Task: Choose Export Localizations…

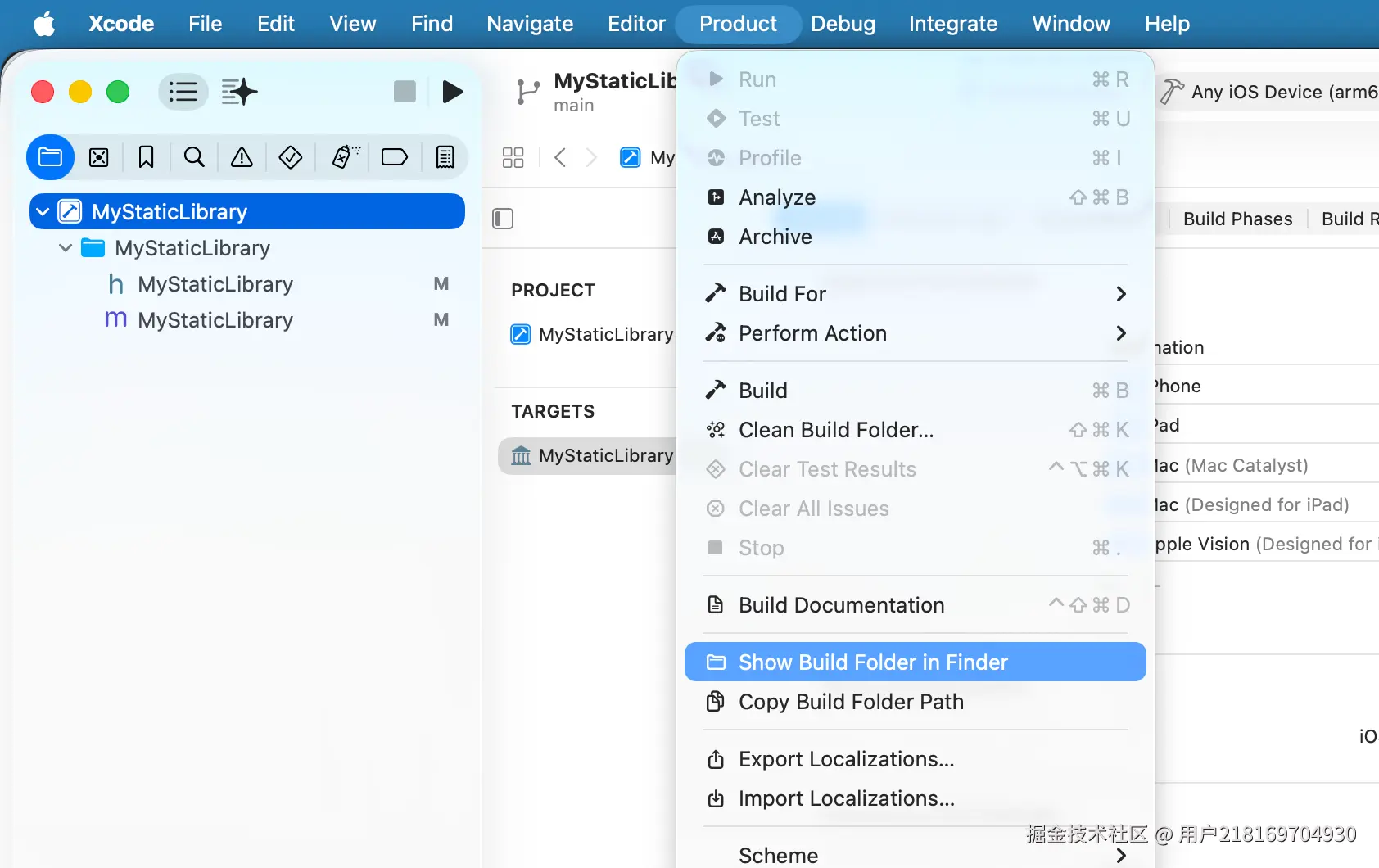Action: (x=916, y=759)
